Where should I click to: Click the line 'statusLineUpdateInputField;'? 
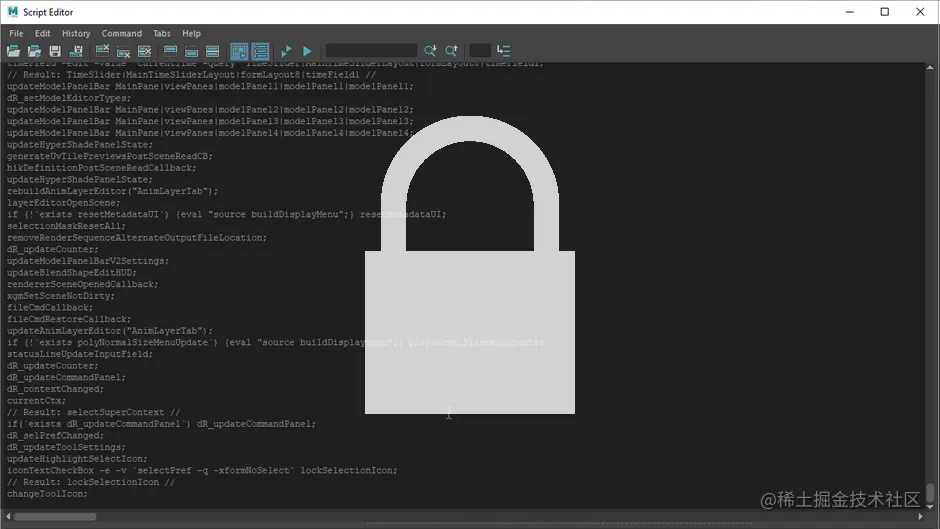click(x=80, y=354)
